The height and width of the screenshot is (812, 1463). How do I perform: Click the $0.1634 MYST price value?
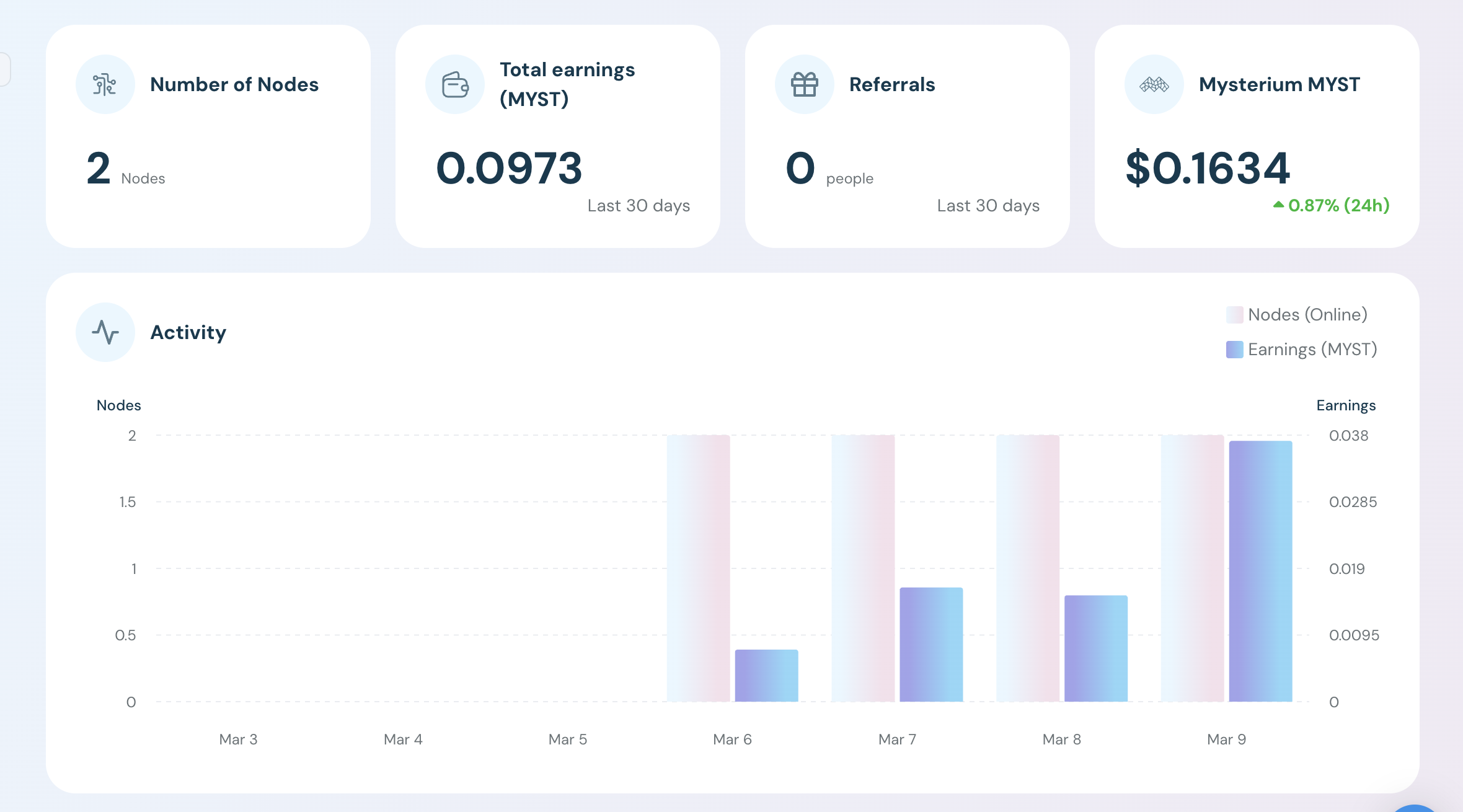pyautogui.click(x=1208, y=169)
